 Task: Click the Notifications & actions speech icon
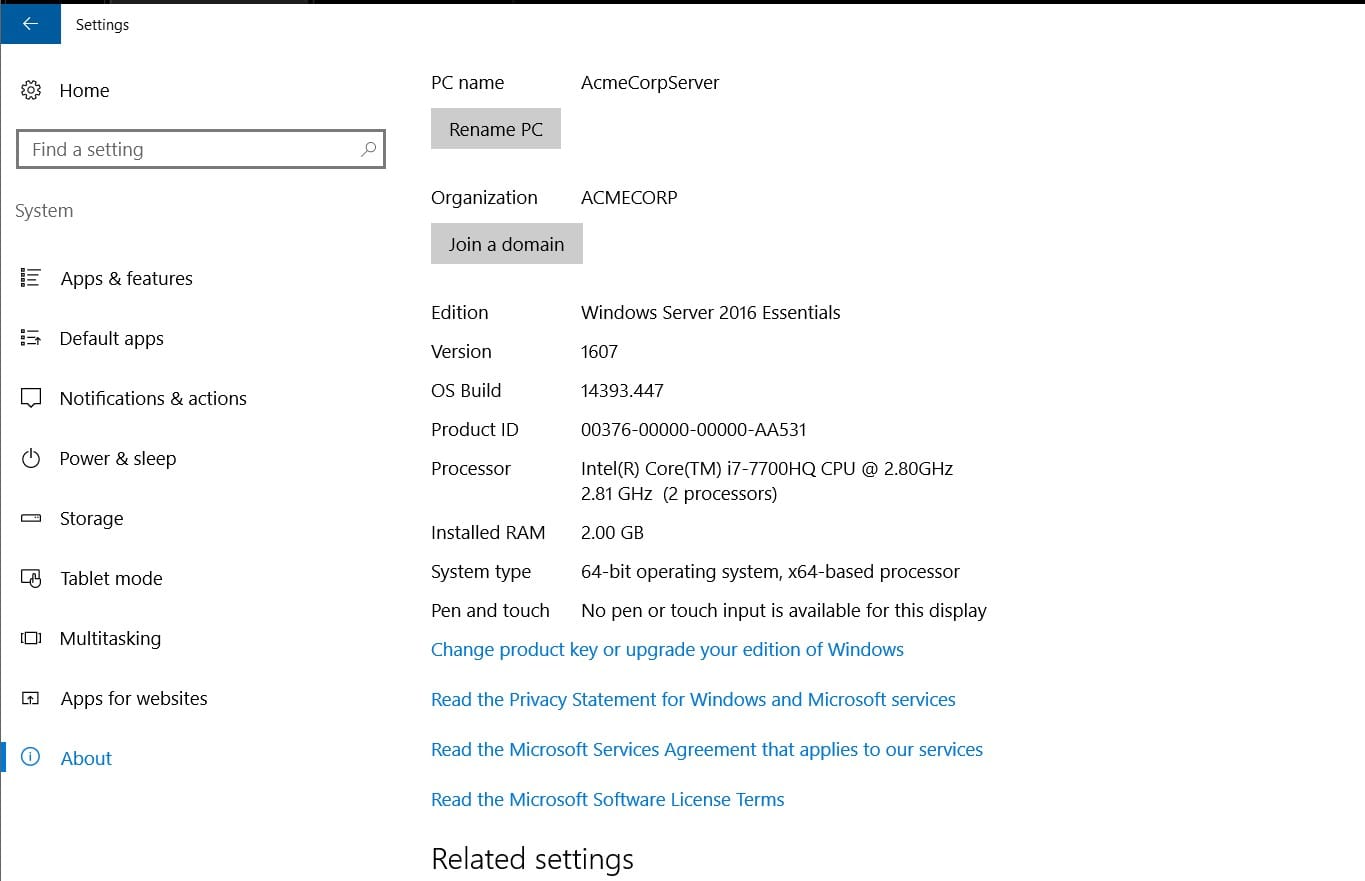pos(31,398)
